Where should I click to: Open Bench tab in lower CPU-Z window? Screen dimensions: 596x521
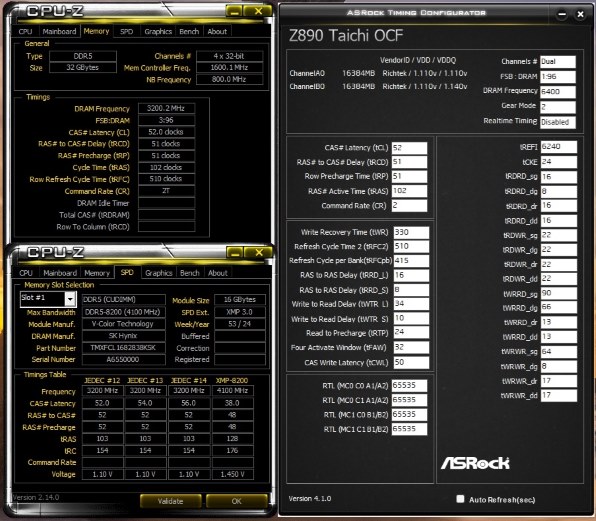[x=190, y=272]
